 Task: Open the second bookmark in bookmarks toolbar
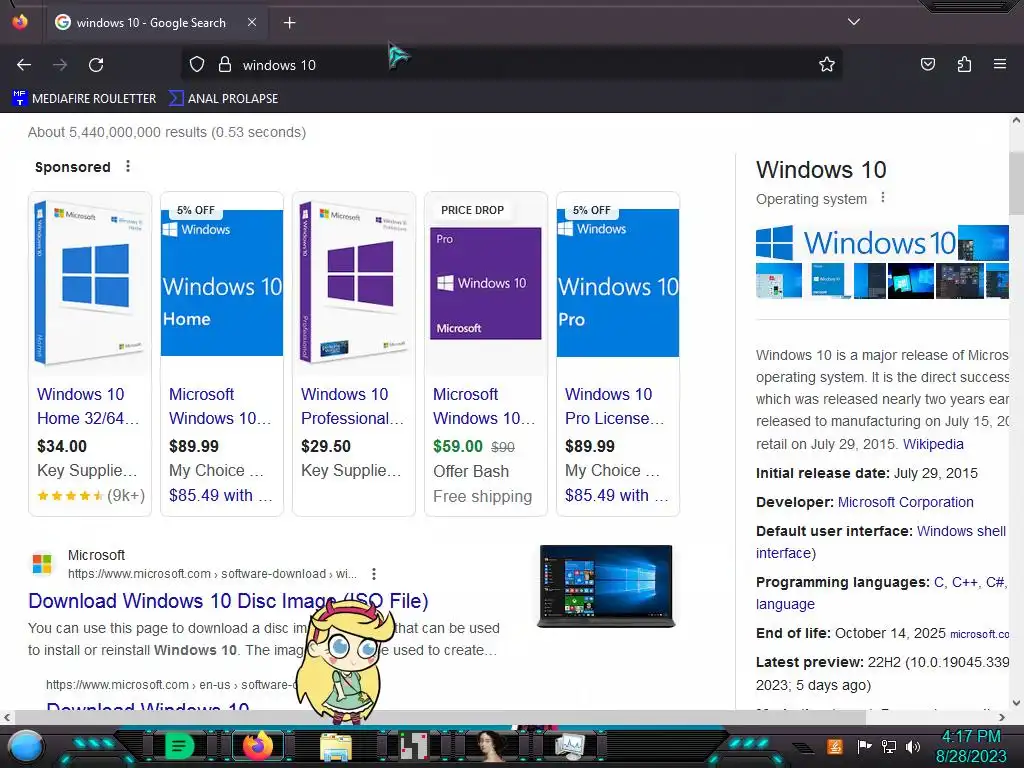pyautogui.click(x=223, y=99)
